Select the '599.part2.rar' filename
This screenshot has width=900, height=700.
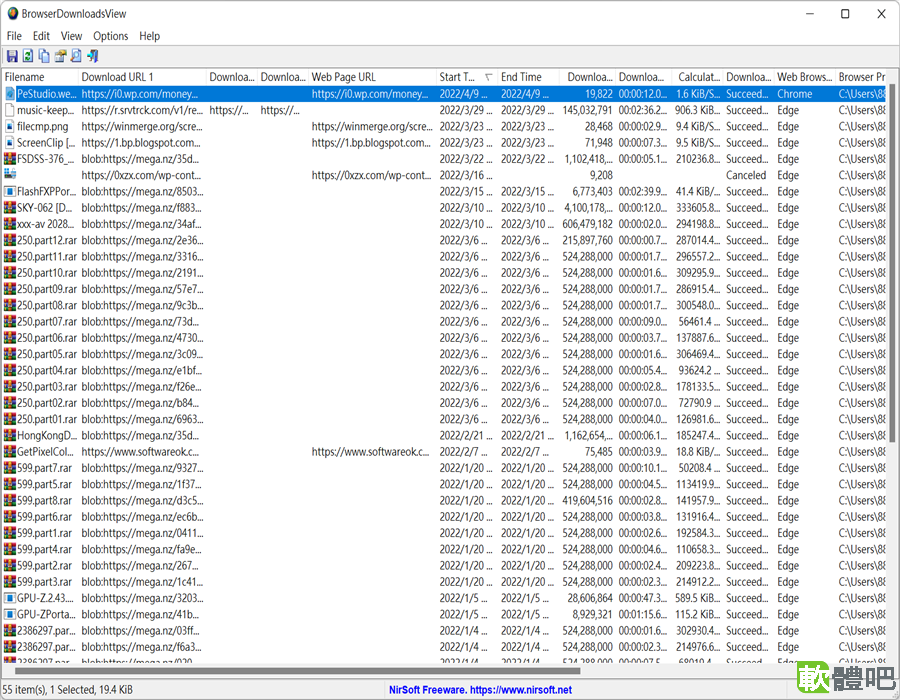point(44,566)
